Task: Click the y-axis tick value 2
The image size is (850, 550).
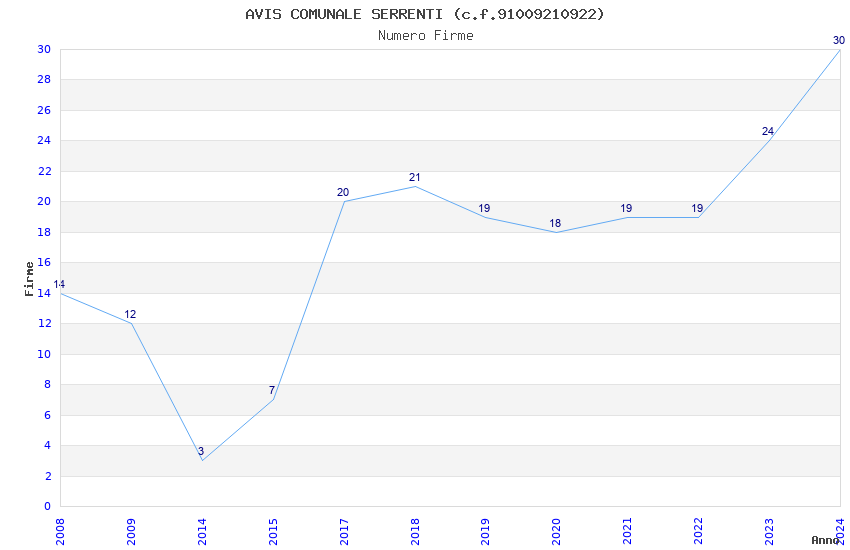Action: click(x=48, y=476)
